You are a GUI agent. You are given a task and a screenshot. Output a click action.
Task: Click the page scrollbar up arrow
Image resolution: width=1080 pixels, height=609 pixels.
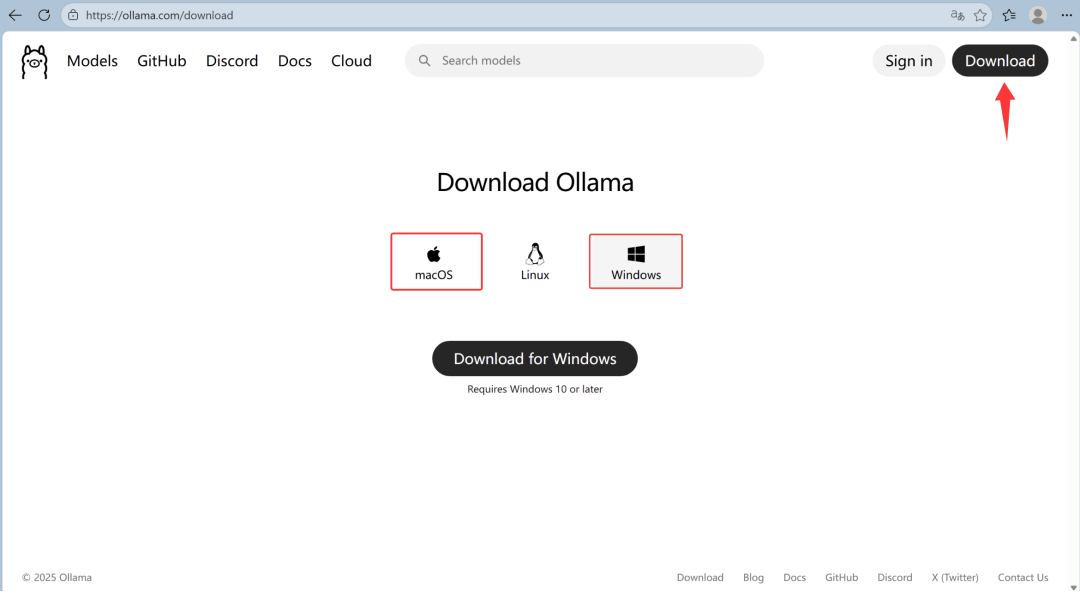click(1073, 39)
